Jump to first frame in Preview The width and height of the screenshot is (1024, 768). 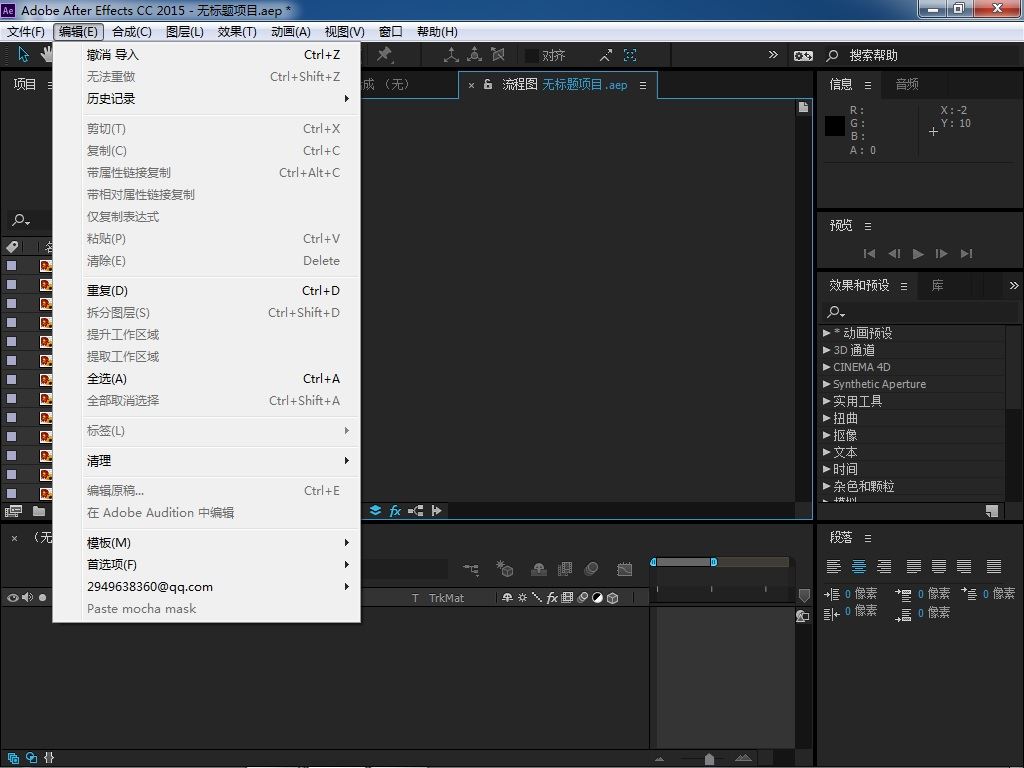point(869,254)
